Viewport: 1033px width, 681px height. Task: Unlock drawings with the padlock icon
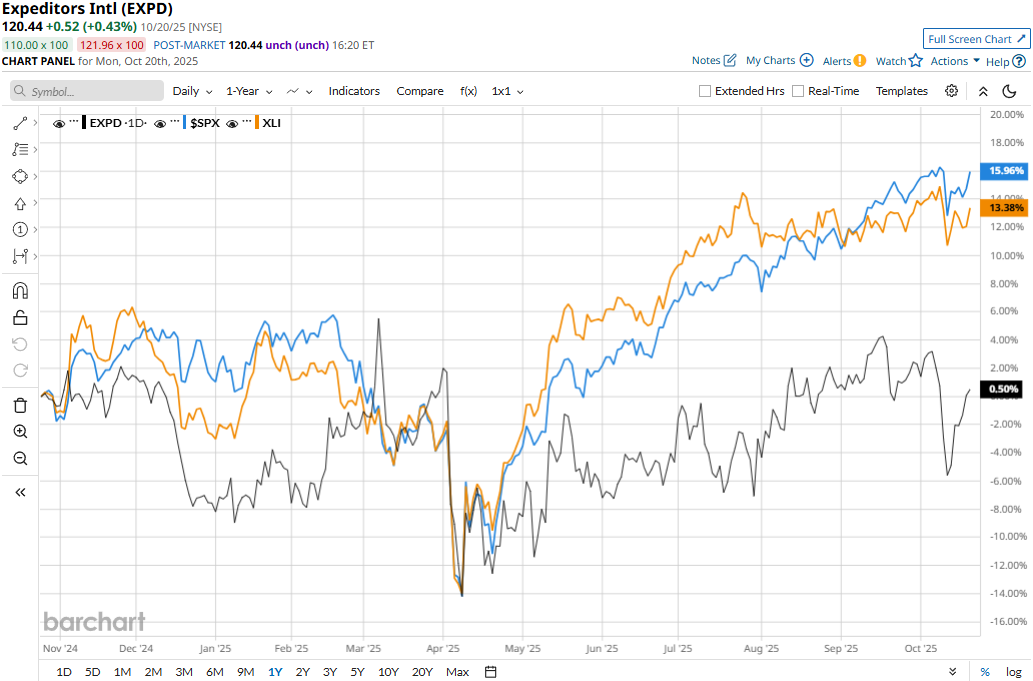tap(20, 317)
